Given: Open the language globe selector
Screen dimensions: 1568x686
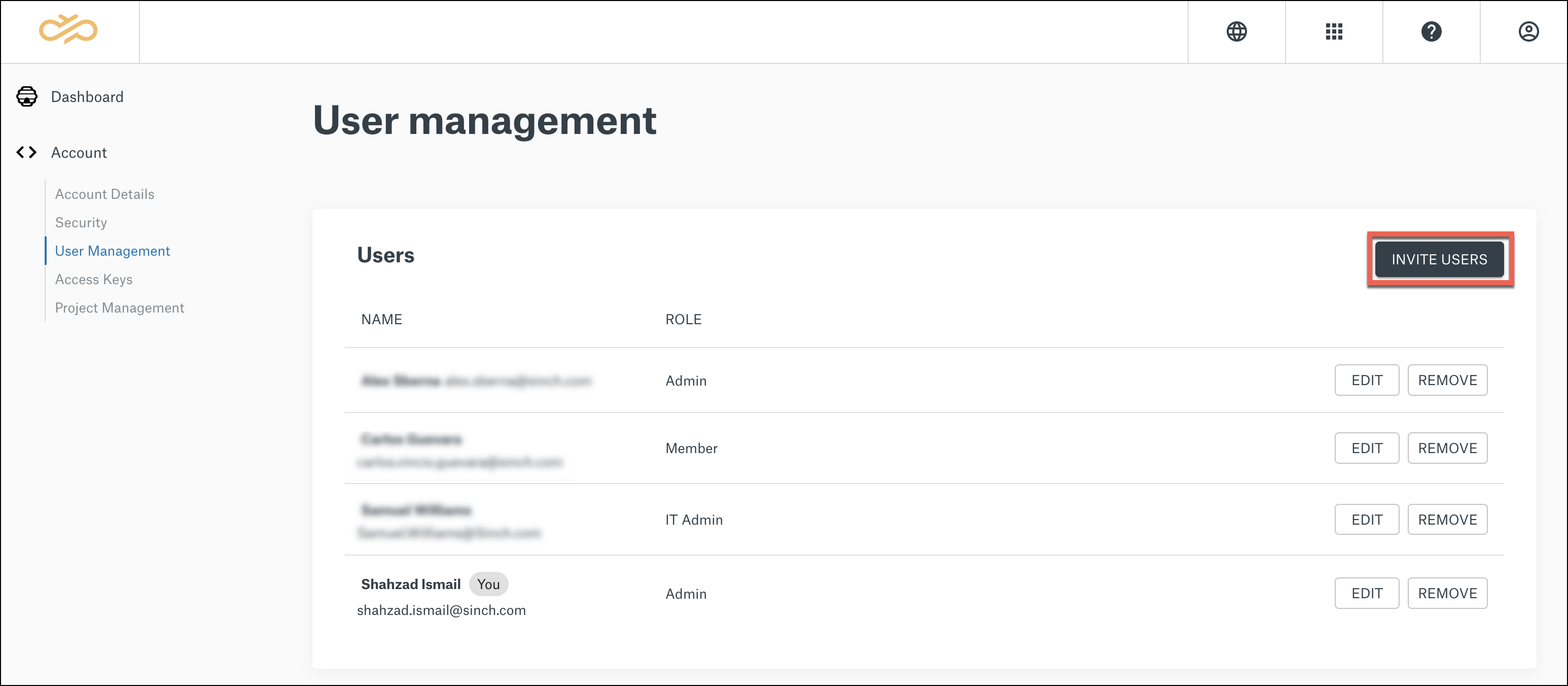Looking at the screenshot, I should coord(1236,31).
